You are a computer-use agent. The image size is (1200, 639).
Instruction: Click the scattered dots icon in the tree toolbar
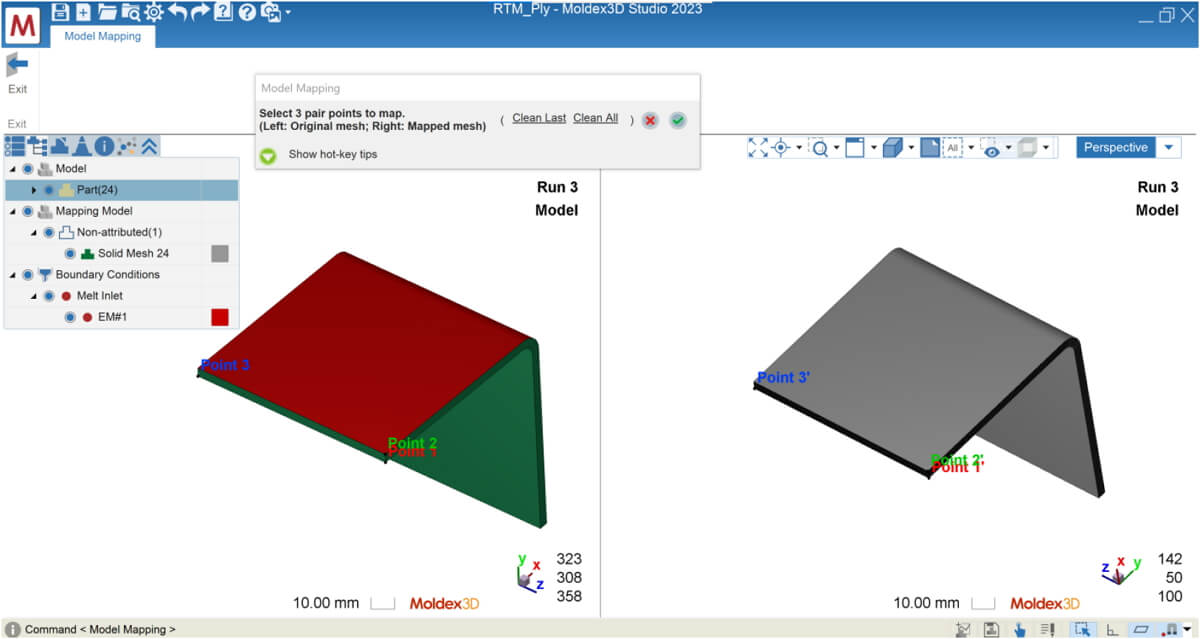click(x=127, y=146)
